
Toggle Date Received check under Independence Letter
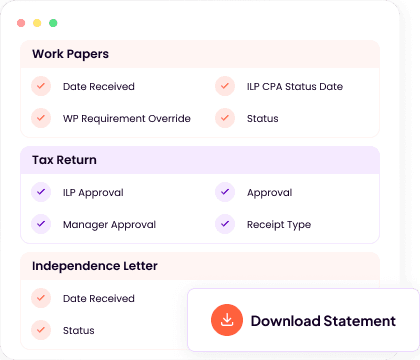(41, 298)
